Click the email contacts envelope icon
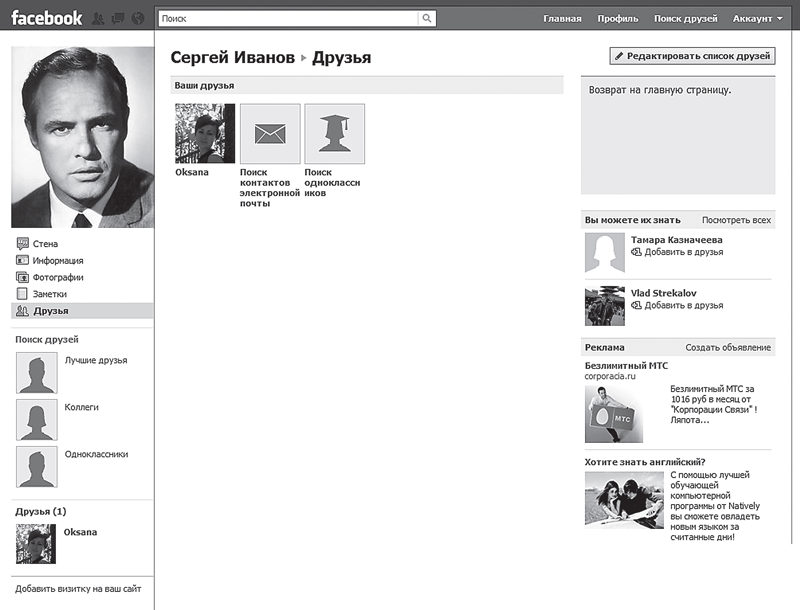The height and width of the screenshot is (610, 800). tap(270, 134)
